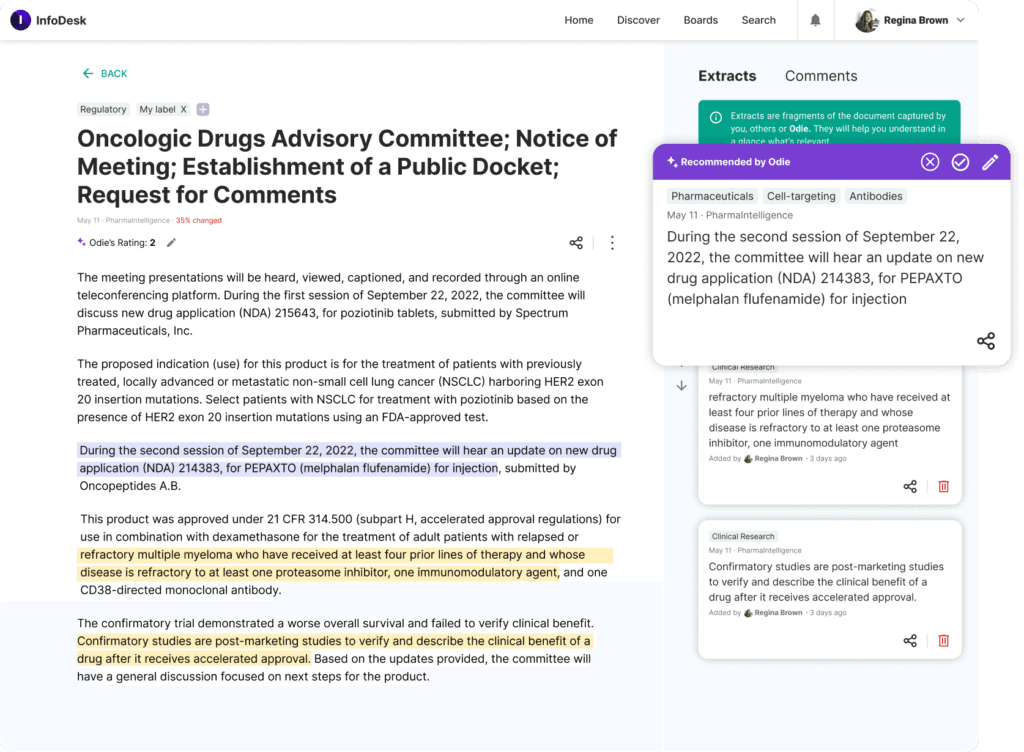Dismiss the Odie recommendation with X icon
Viewport: 1024px width, 752px height.
coord(930,162)
